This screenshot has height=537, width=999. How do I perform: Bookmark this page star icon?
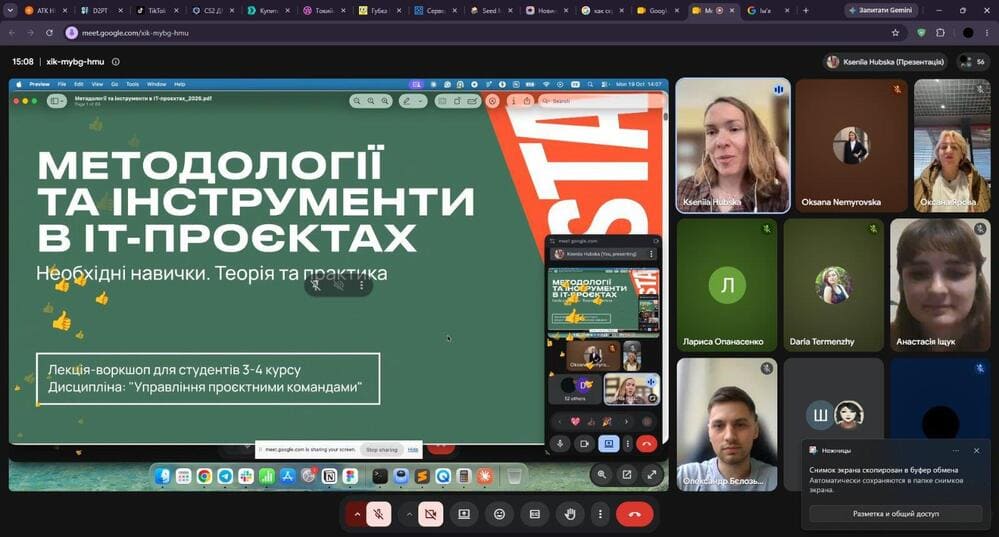coord(896,32)
